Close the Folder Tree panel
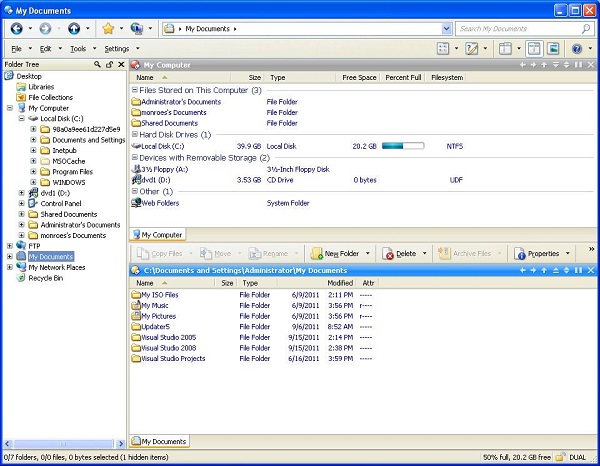This screenshot has width=600, height=466. (x=120, y=64)
